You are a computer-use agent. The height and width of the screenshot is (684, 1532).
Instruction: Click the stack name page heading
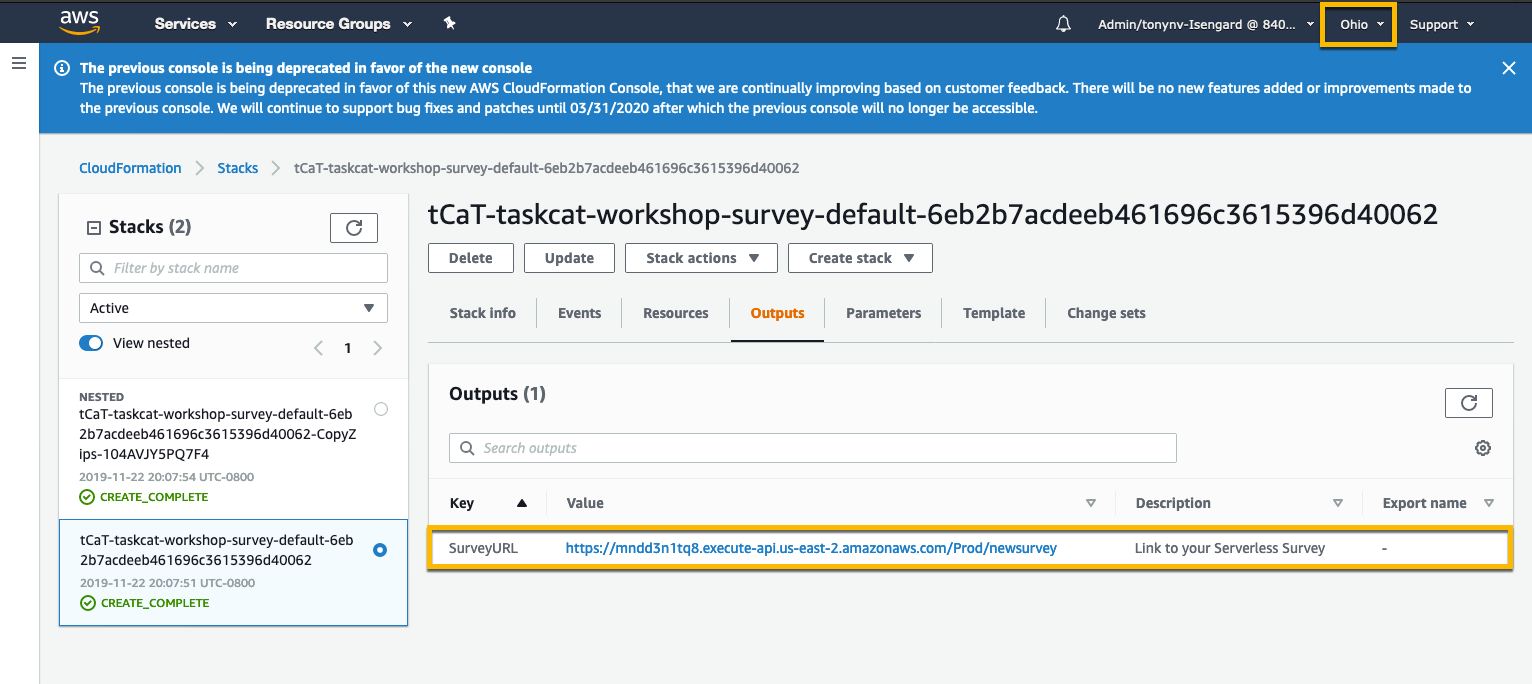point(933,213)
